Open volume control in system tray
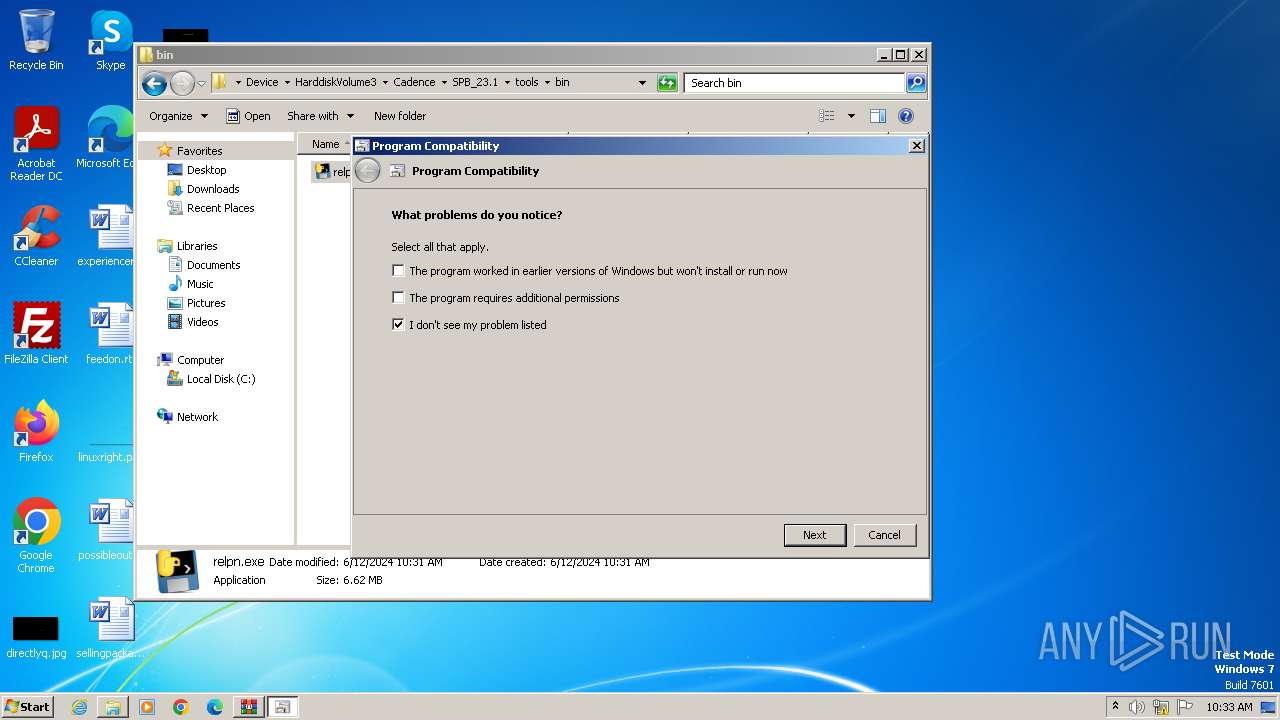The image size is (1280, 720). (x=1137, y=707)
